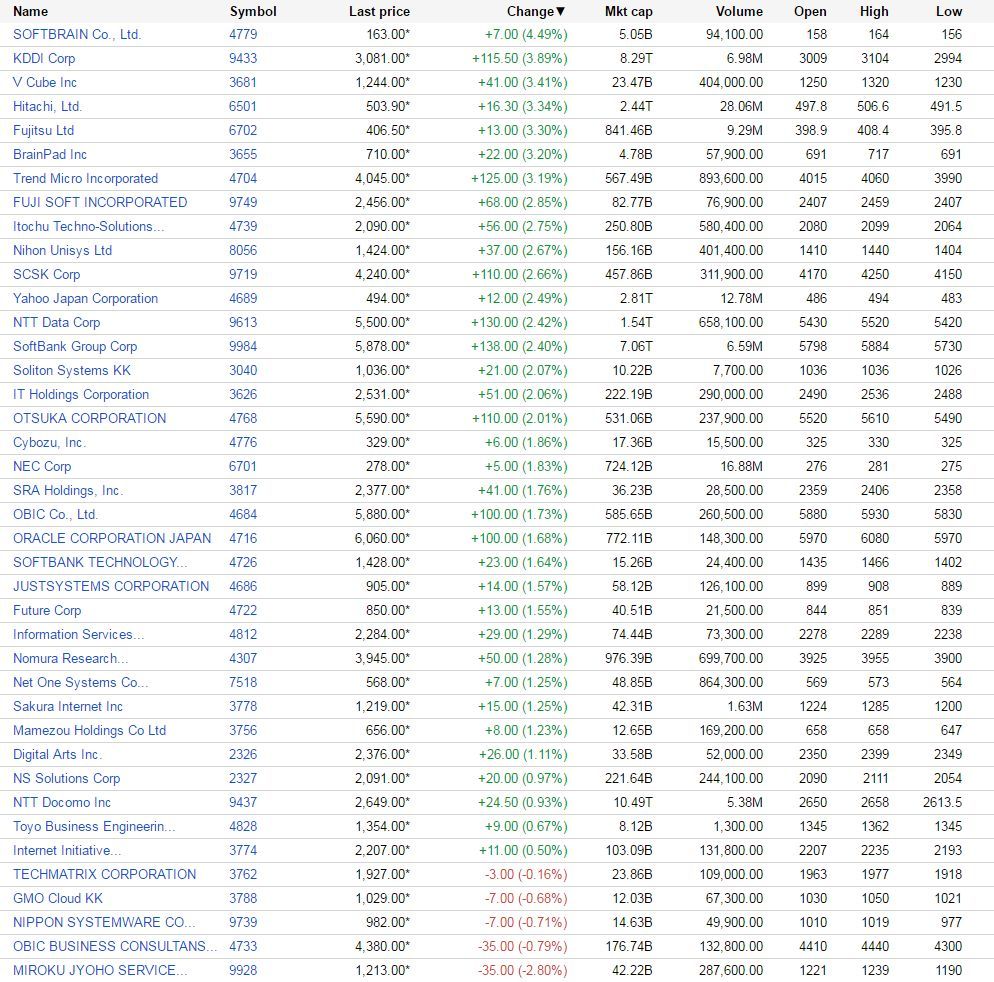Open SoftBank Group Corp link
The image size is (994, 982).
[75, 347]
